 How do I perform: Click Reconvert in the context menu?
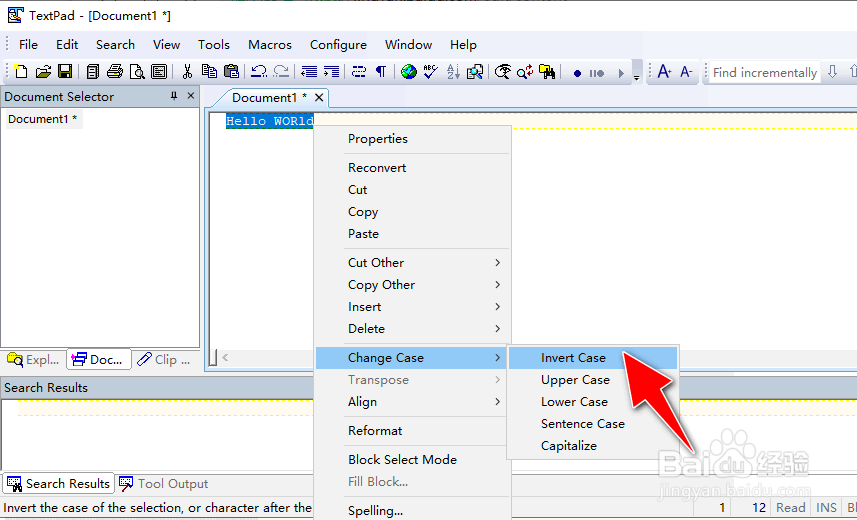pyautogui.click(x=413, y=167)
